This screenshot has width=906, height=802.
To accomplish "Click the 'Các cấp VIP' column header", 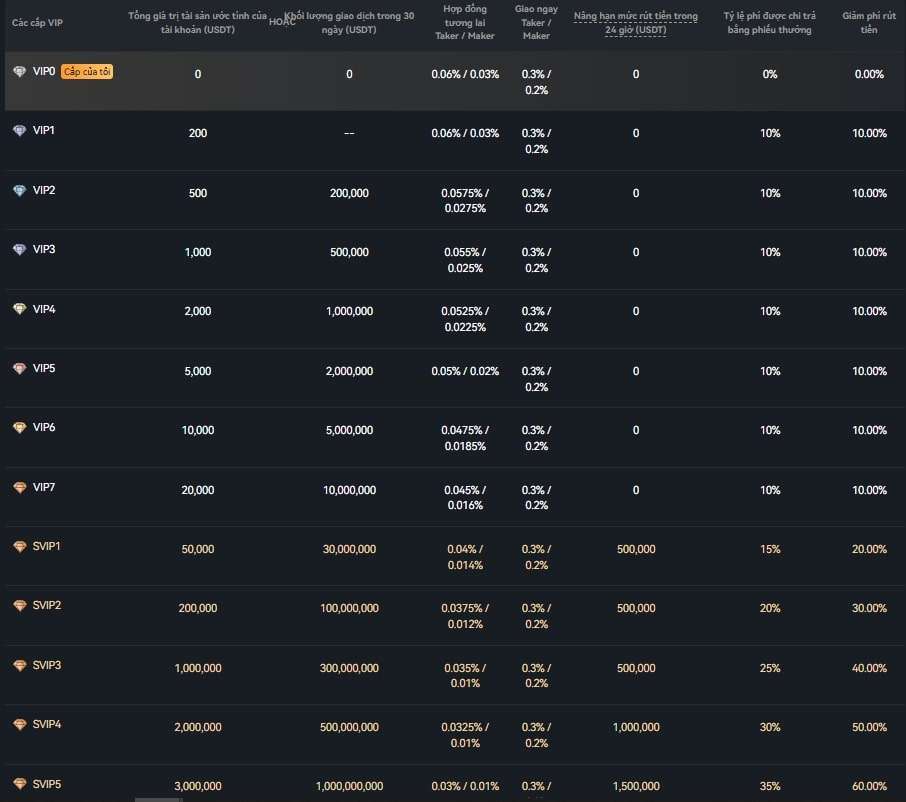I will [37, 22].
